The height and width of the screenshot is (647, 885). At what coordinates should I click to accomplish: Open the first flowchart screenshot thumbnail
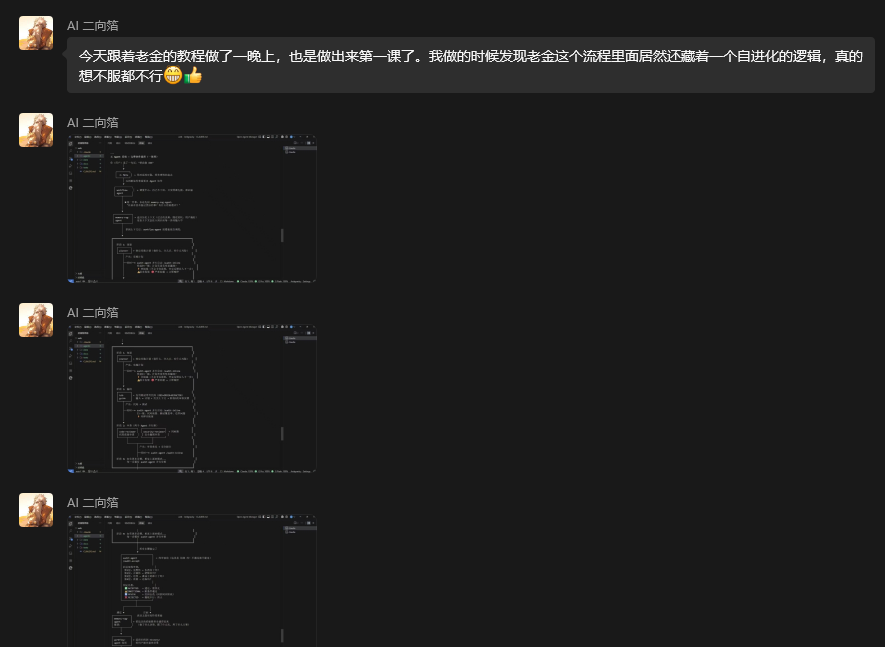coord(192,208)
